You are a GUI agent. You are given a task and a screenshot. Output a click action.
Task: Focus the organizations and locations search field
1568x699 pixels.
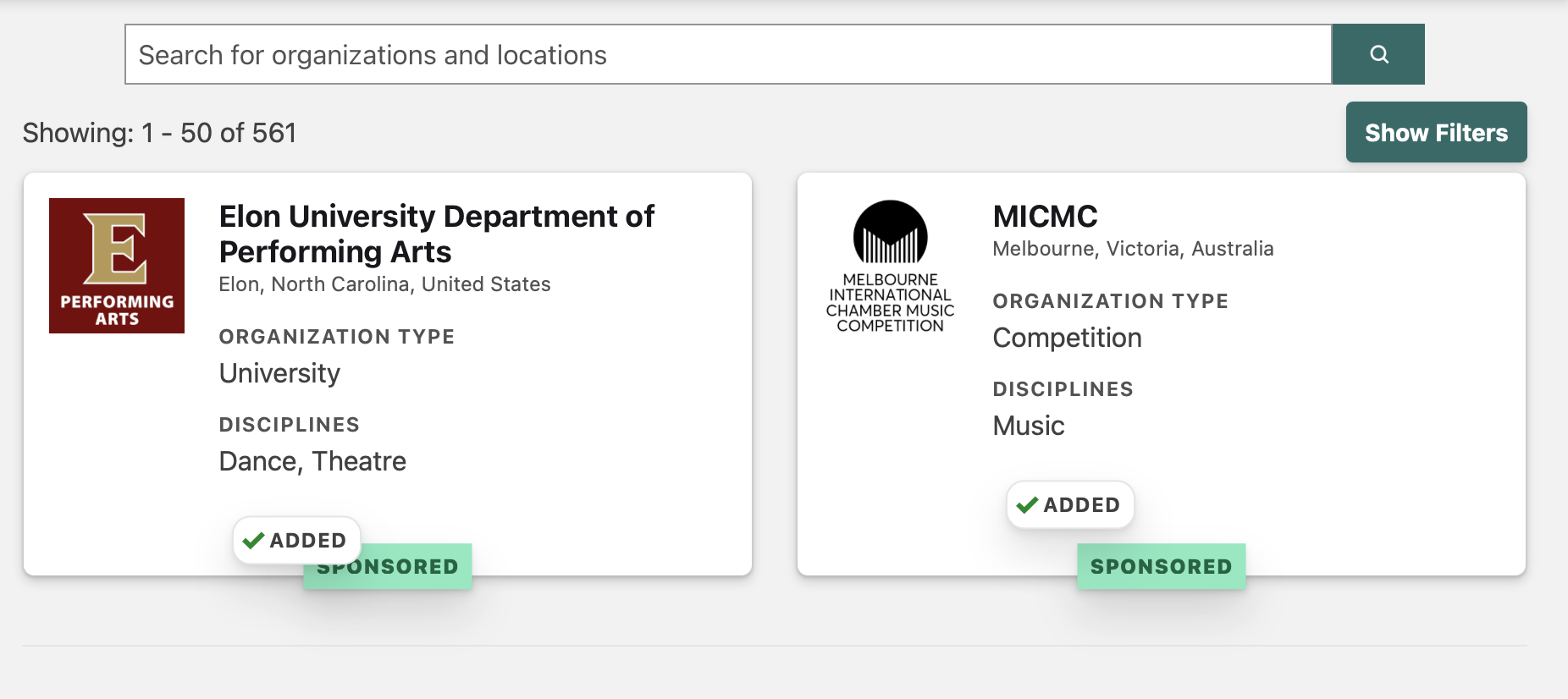(x=728, y=54)
